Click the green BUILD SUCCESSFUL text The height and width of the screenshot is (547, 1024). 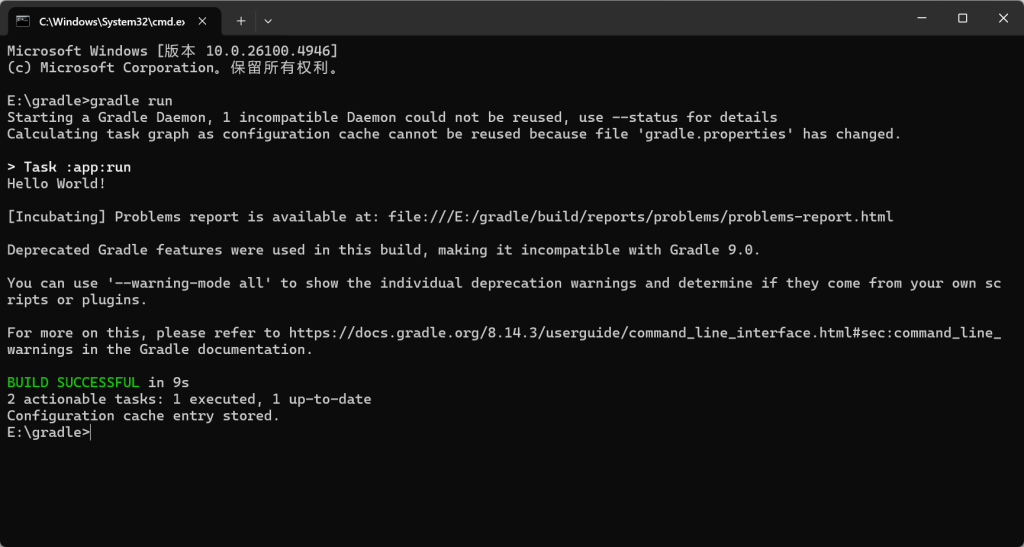[x=73, y=383]
